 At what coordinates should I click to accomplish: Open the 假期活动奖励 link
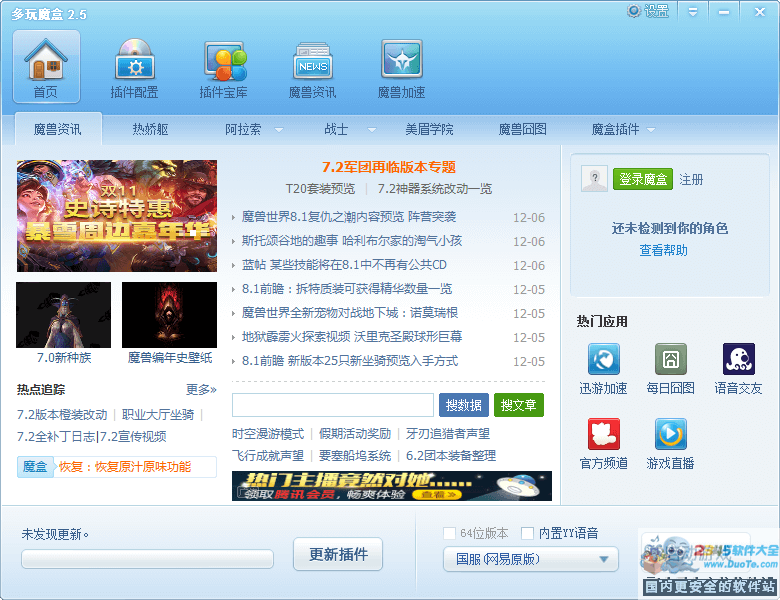tap(355, 434)
